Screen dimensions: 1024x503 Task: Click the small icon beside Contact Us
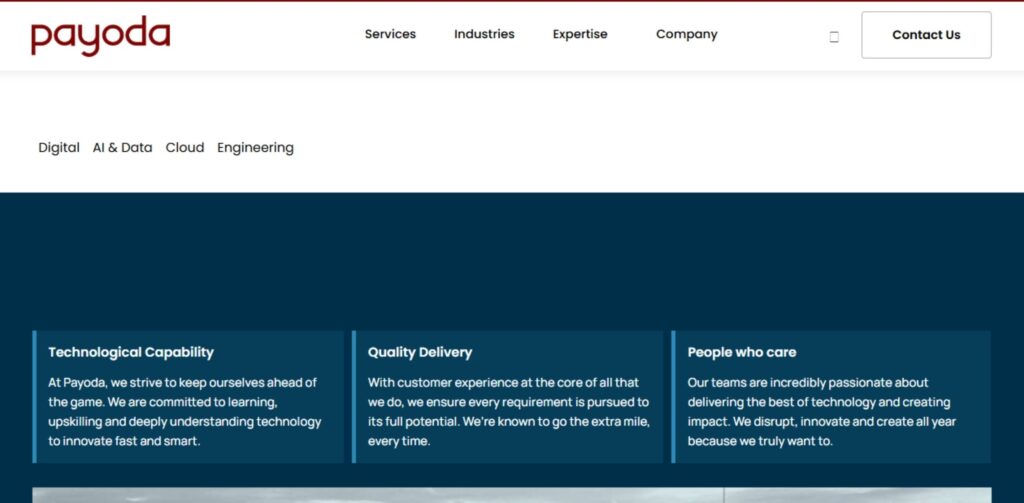[834, 37]
